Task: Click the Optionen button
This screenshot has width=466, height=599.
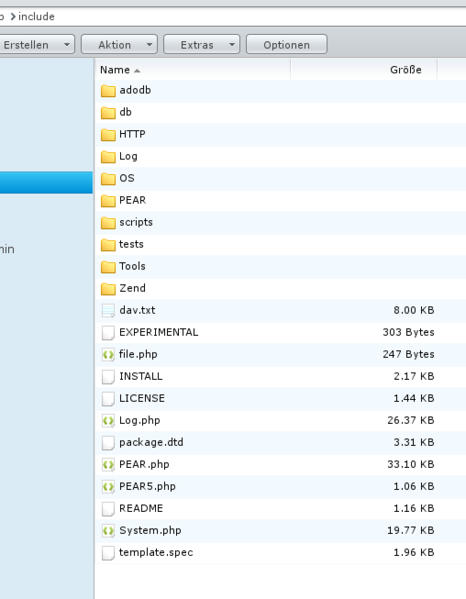Action: pyautogui.click(x=286, y=45)
